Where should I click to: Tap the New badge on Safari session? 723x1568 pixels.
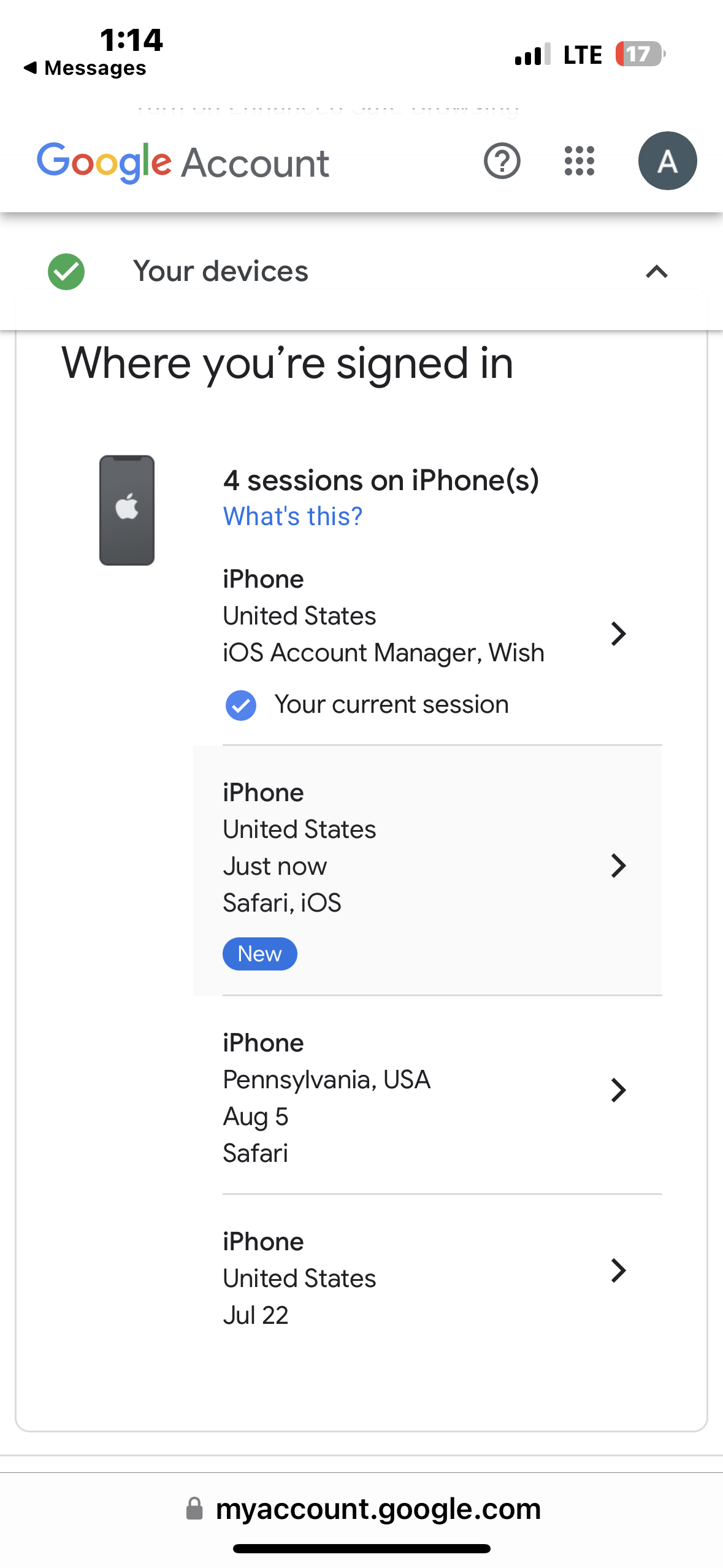(x=259, y=954)
